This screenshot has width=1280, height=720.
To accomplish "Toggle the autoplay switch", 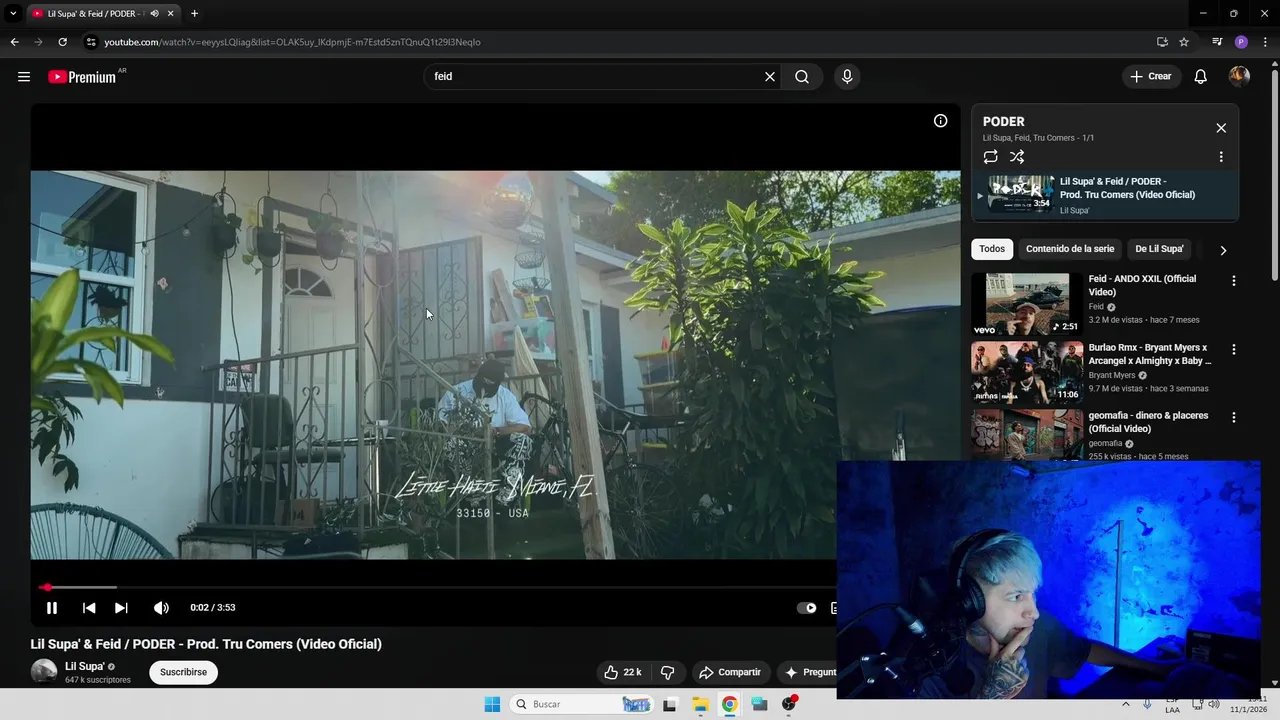I will (806, 608).
